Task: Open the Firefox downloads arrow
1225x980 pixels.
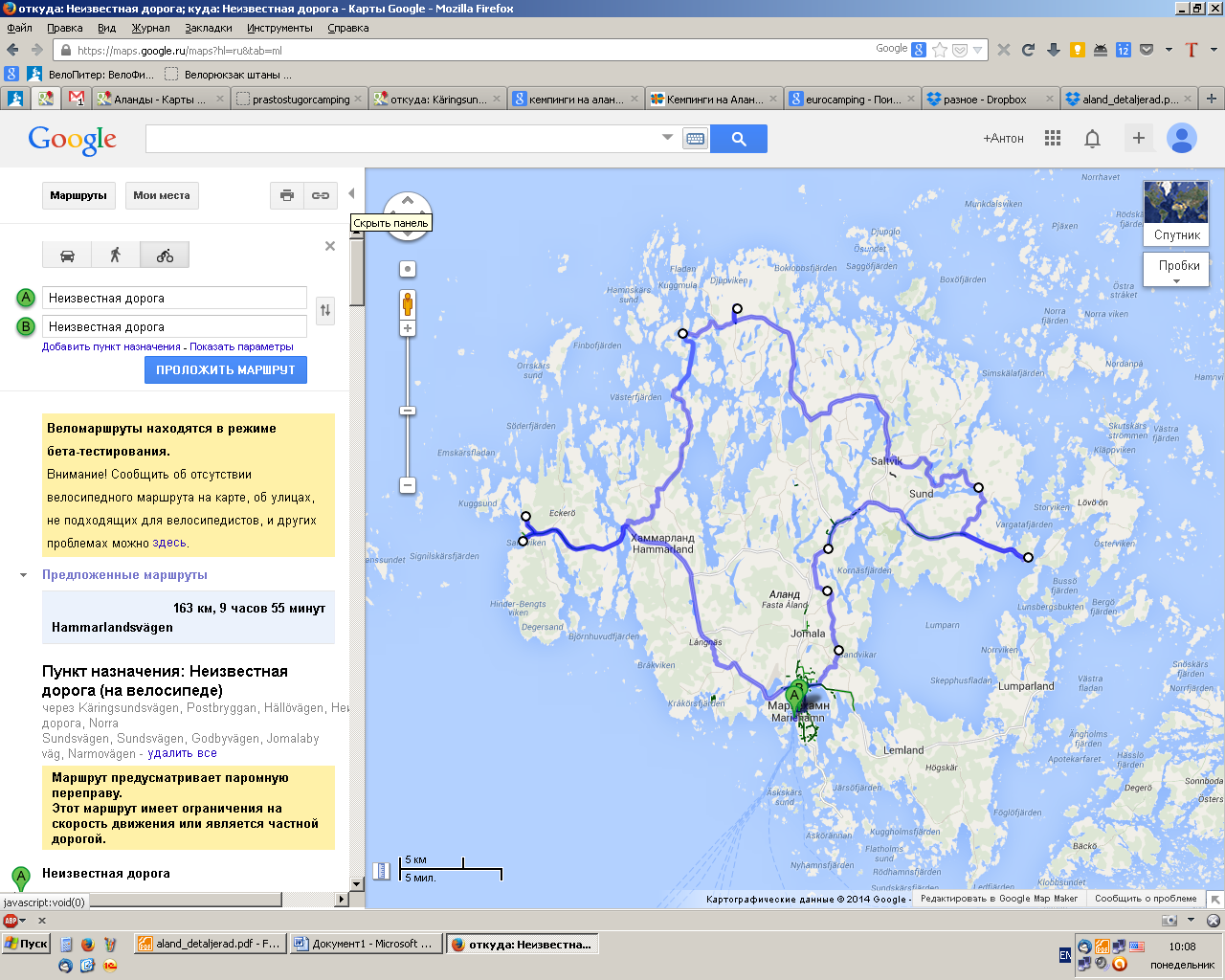Action: tap(1053, 50)
